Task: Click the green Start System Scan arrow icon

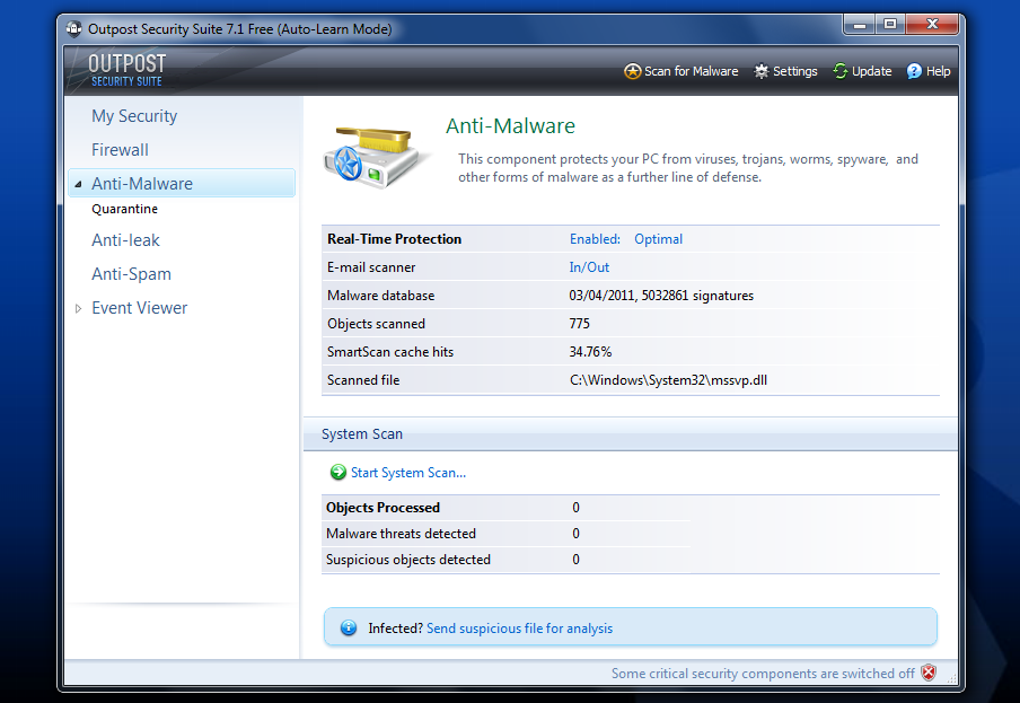Action: coord(338,473)
